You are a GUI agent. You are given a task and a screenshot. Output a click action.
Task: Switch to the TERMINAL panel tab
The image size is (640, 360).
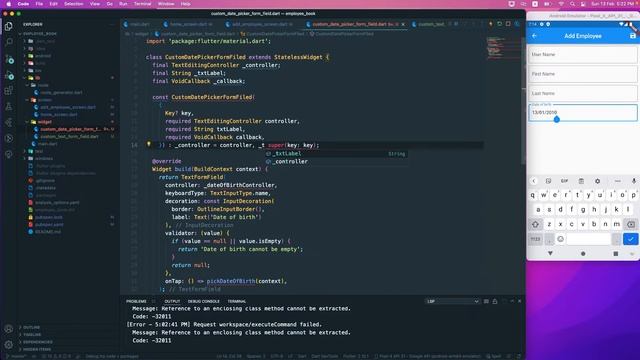(237, 301)
